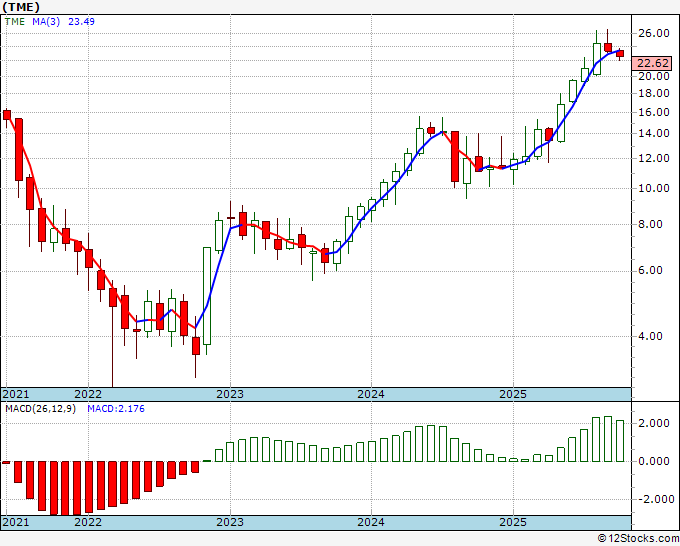Image resolution: width=680 pixels, height=546 pixels.
Task: Click the 18.00 price axis label
Action: [x=654, y=93]
